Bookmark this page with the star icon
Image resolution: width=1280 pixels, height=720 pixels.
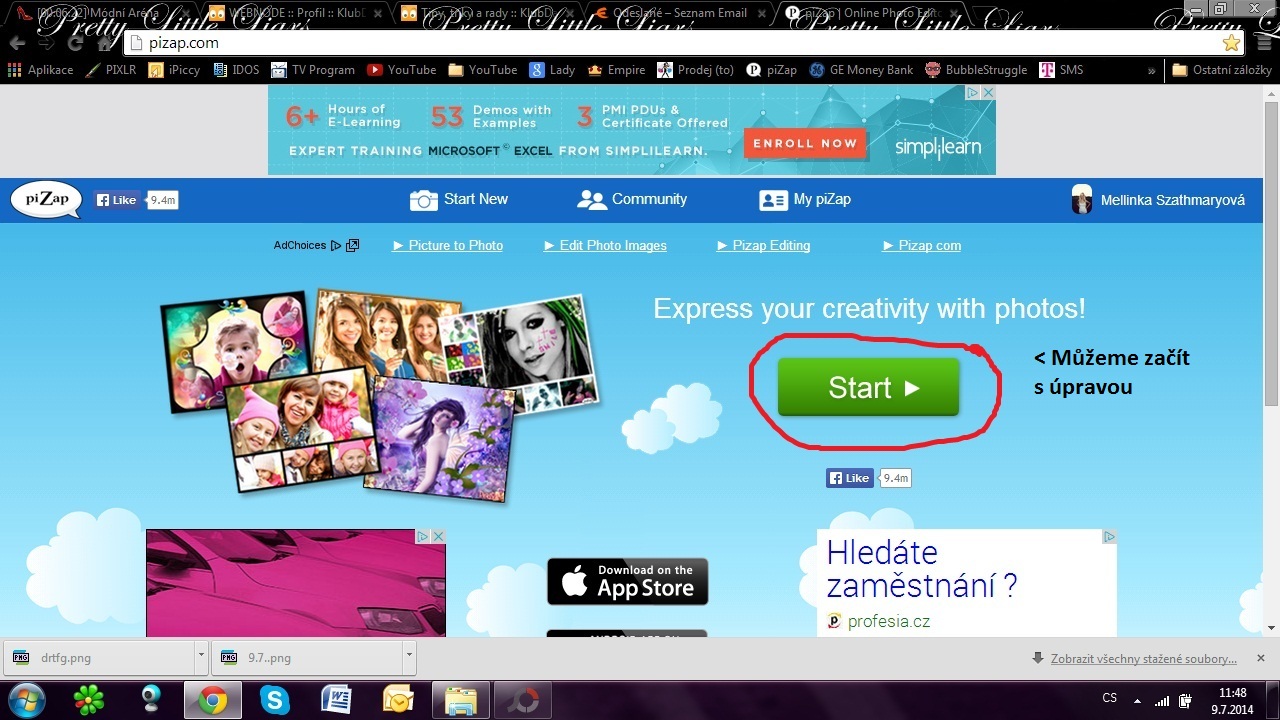pos(1231,43)
